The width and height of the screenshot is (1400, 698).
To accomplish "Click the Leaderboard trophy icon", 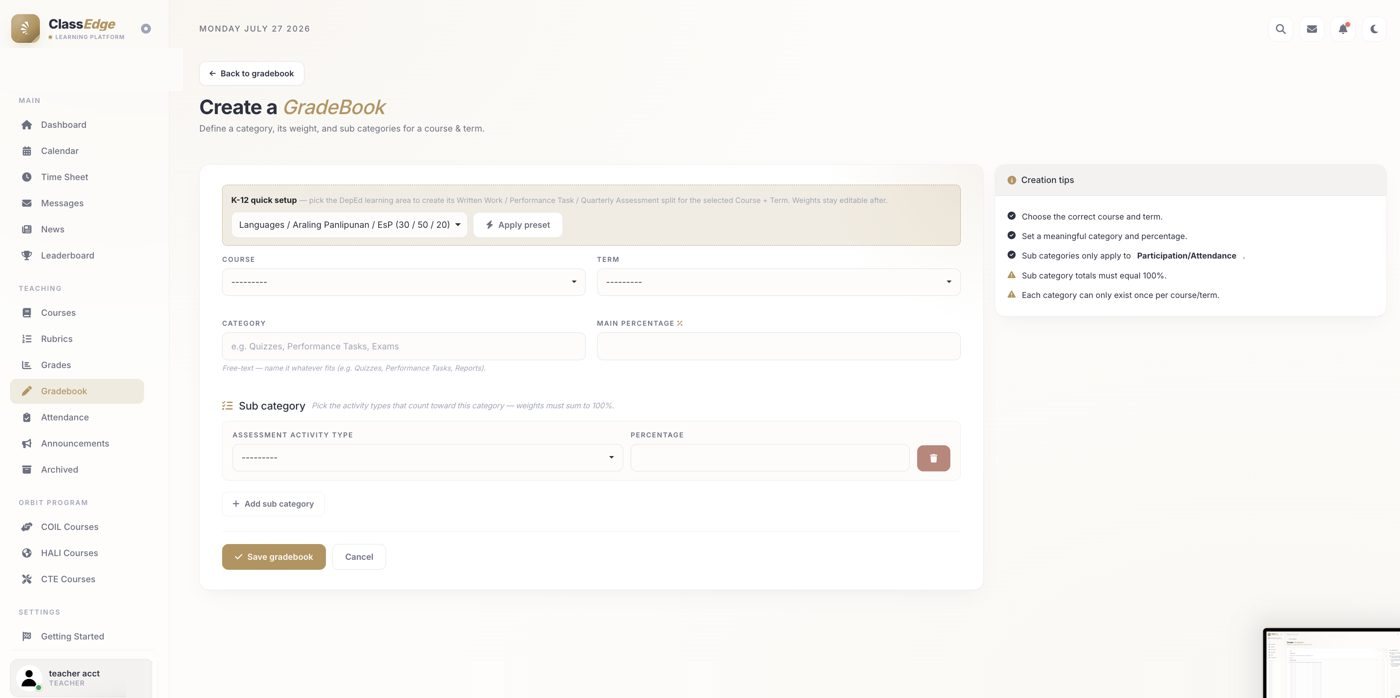I will click(x=27, y=255).
